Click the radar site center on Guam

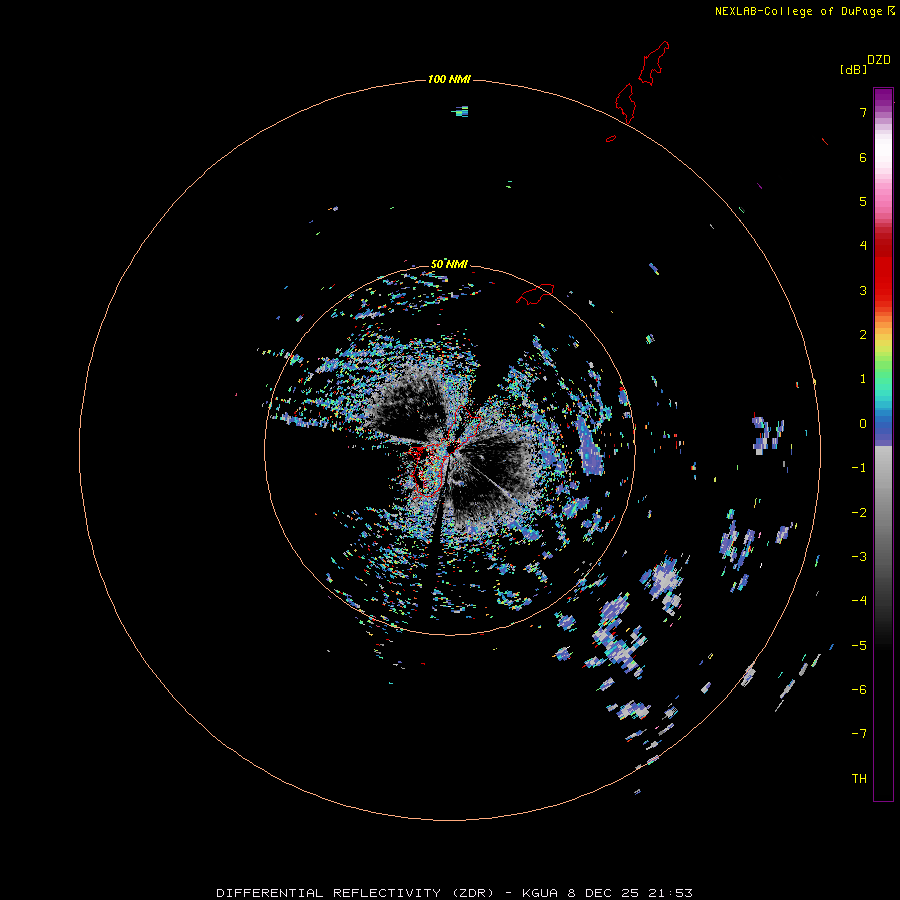[451, 447]
